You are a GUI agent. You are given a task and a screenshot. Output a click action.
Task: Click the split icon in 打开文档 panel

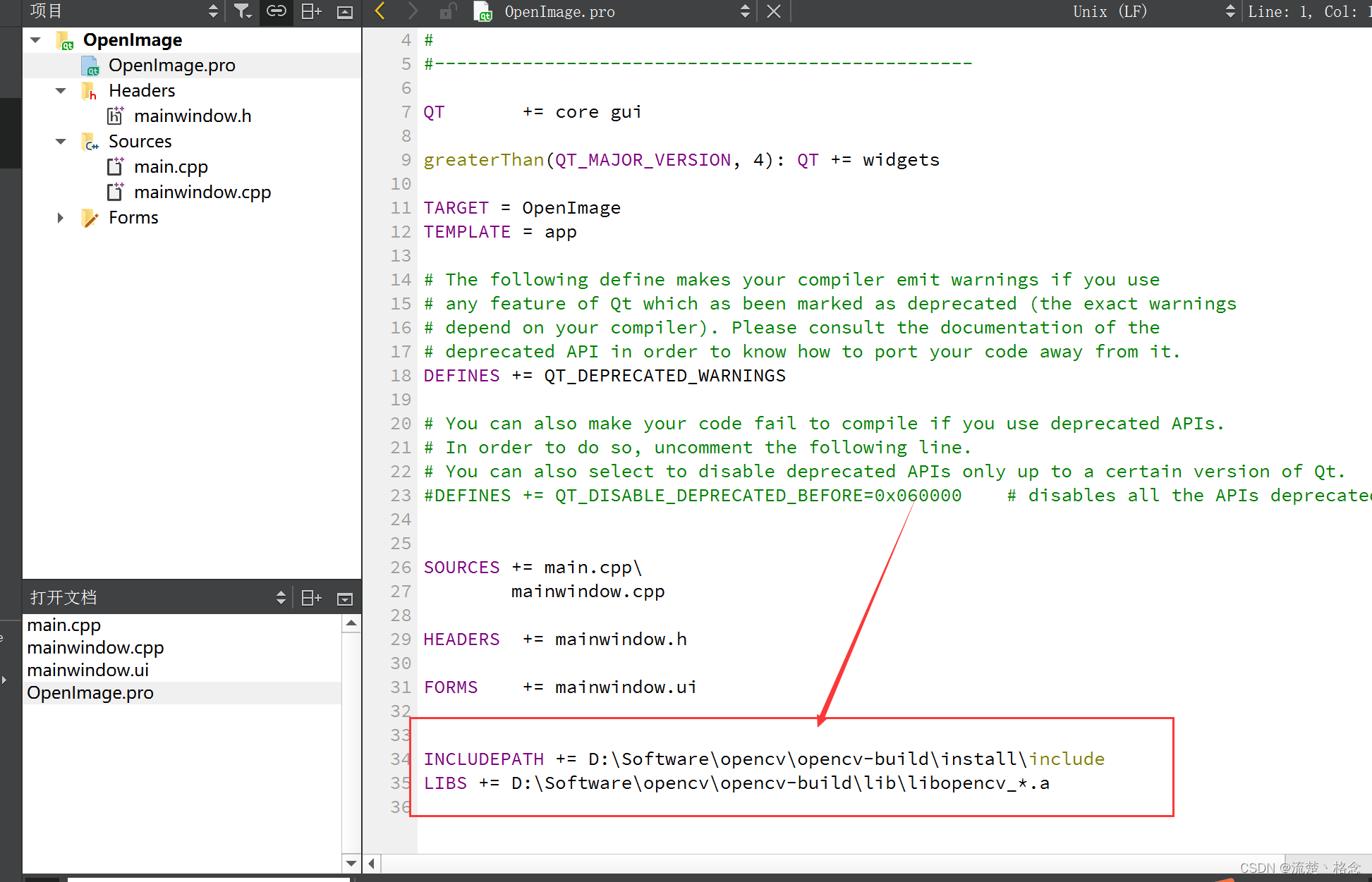click(311, 598)
